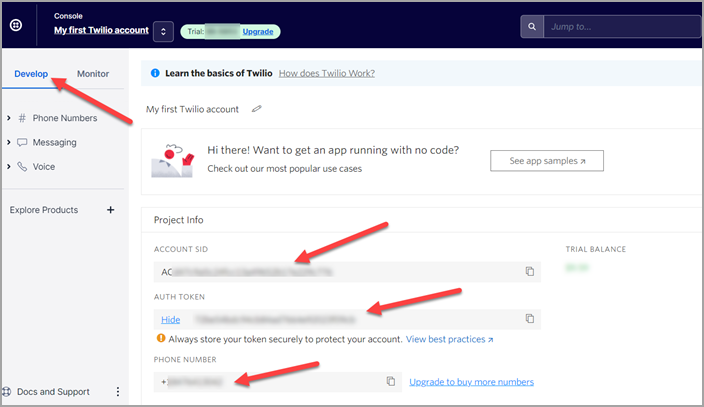Viewport: 704px width, 407px height.
Task: Click the Learn the basics of Twilio text
Action: (219, 73)
